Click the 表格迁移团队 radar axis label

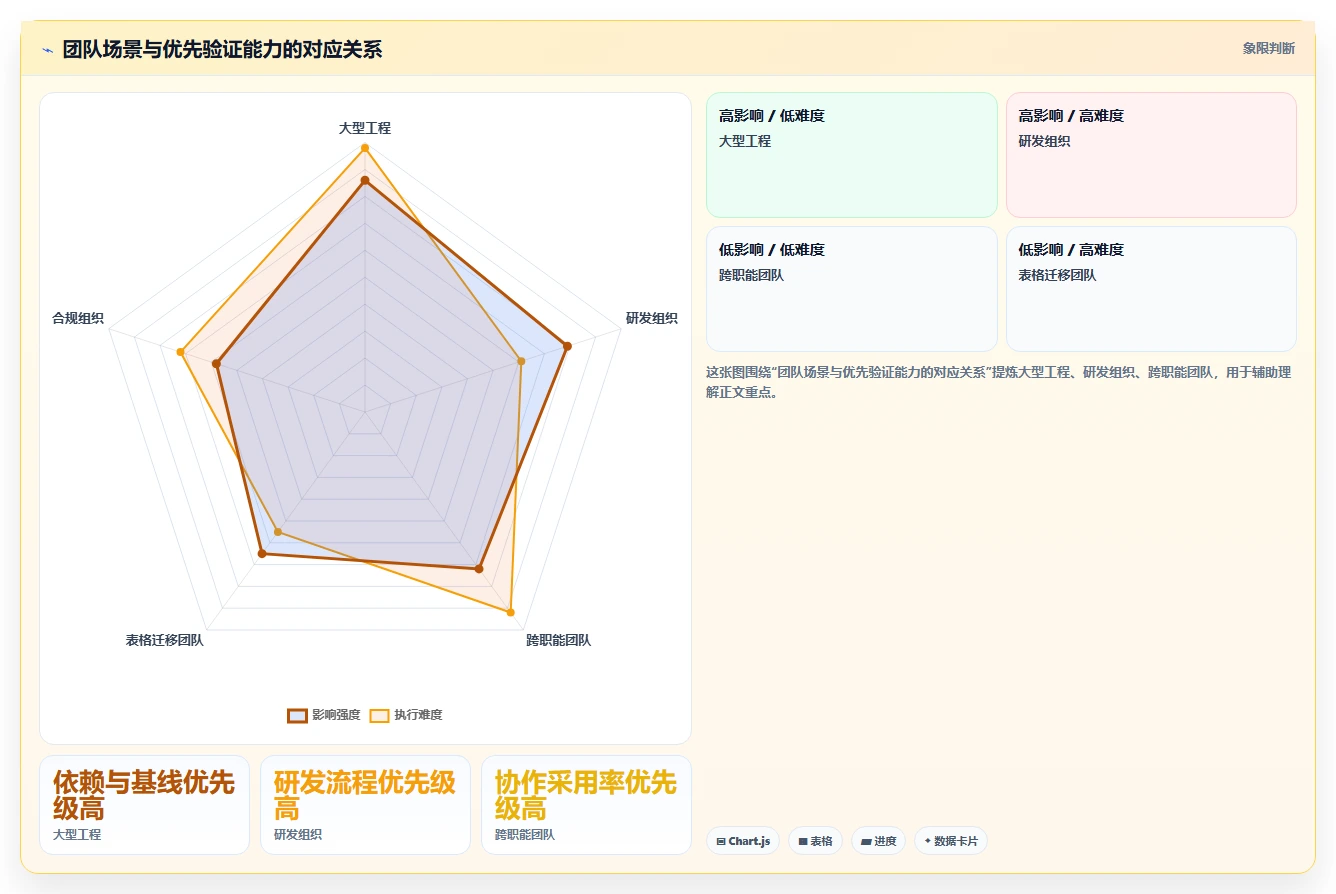tap(165, 640)
